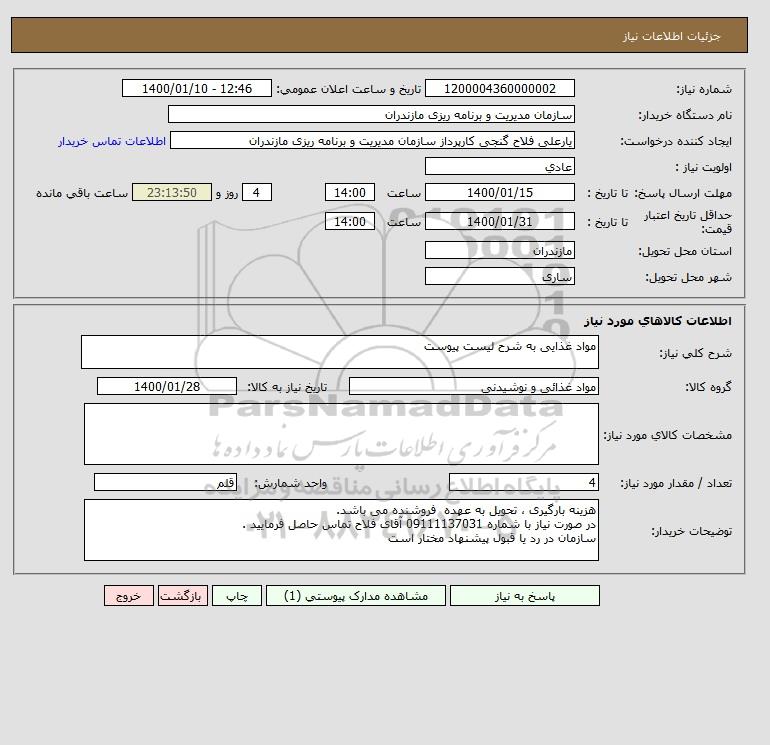This screenshot has height=745, width=770.
Task: Click general description box مواد غذایی
Action: 340,352
